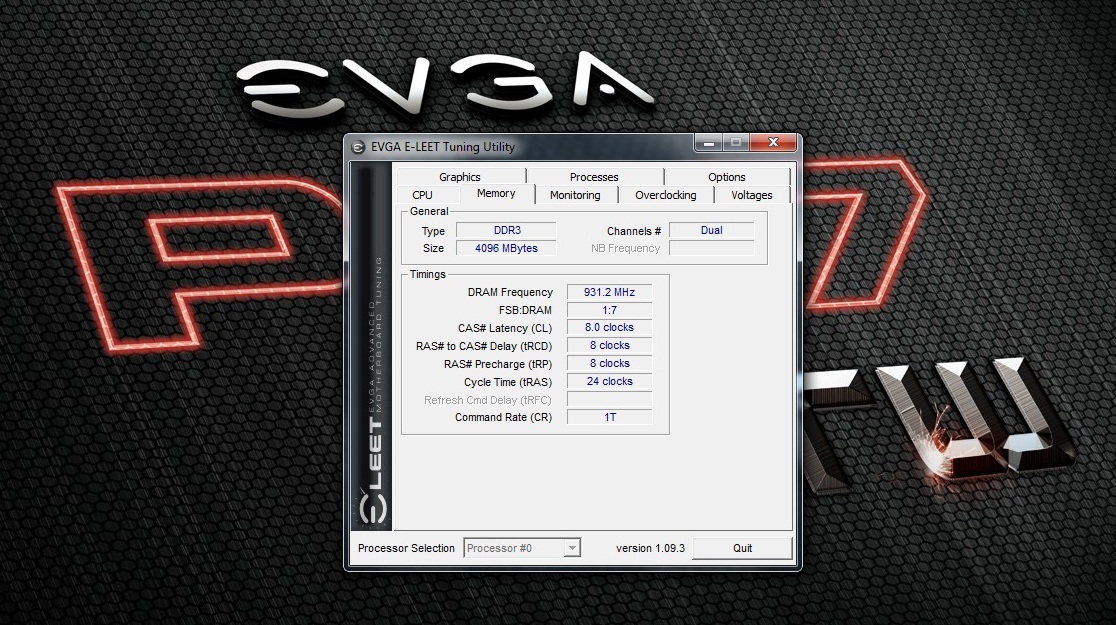Click the EVGA E-LEET Tuning Utility title

coord(443,147)
